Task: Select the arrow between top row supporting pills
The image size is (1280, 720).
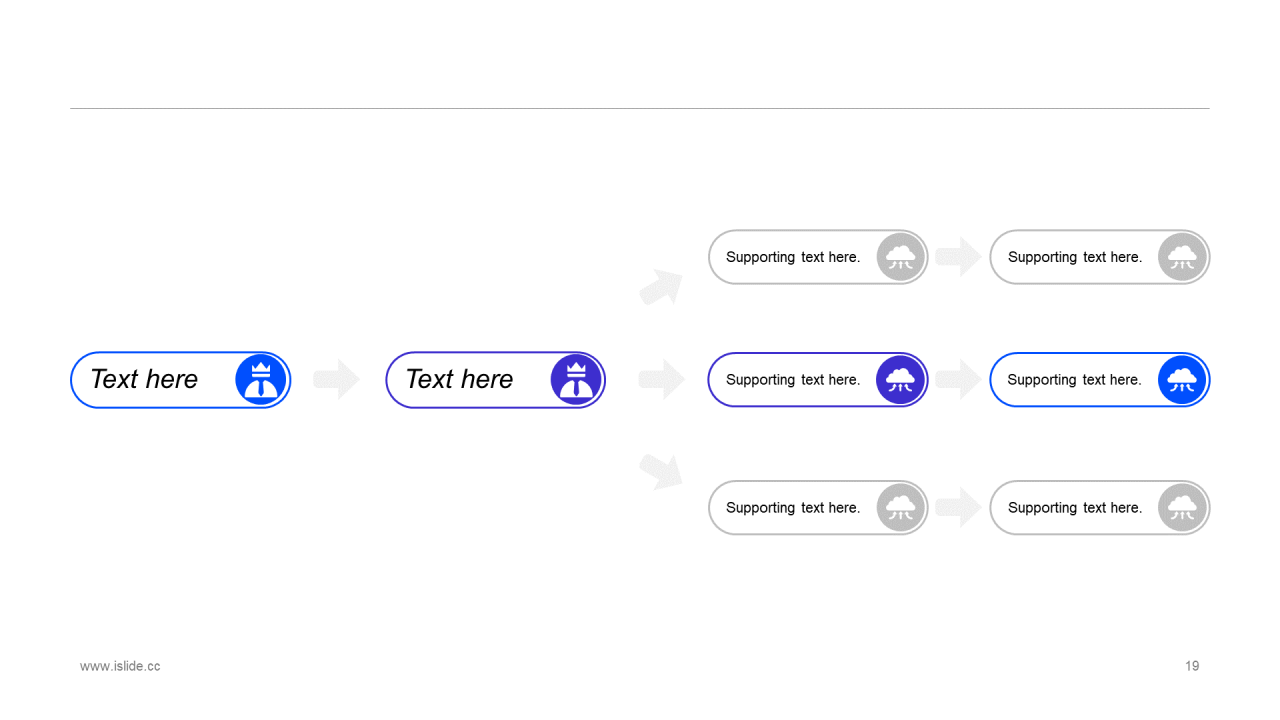Action: tap(959, 257)
